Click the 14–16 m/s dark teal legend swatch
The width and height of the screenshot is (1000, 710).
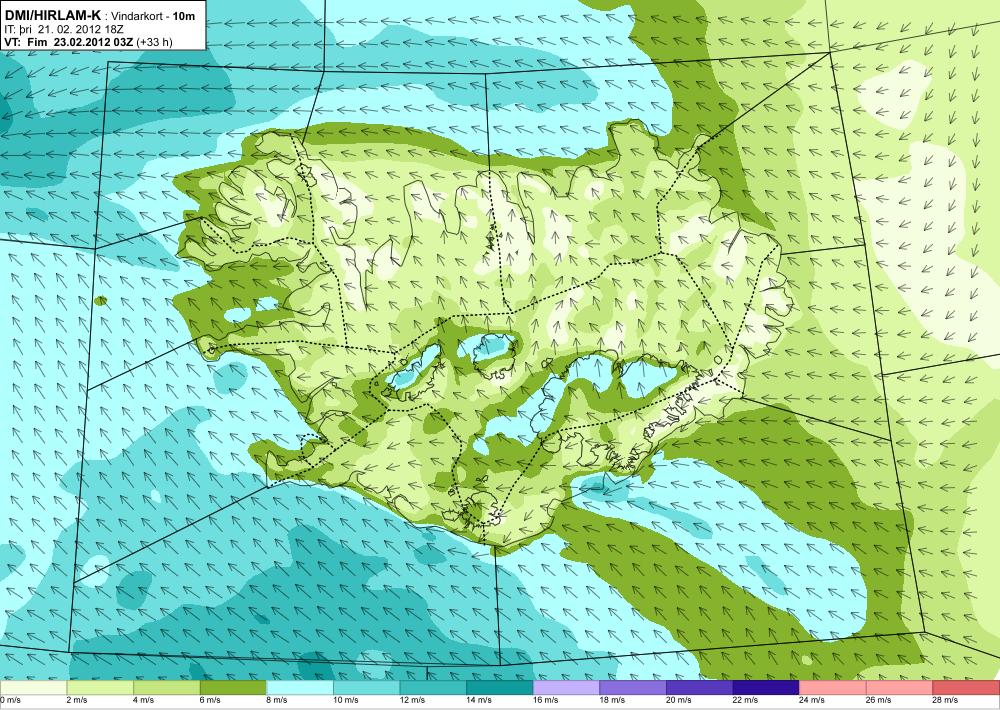(x=499, y=688)
